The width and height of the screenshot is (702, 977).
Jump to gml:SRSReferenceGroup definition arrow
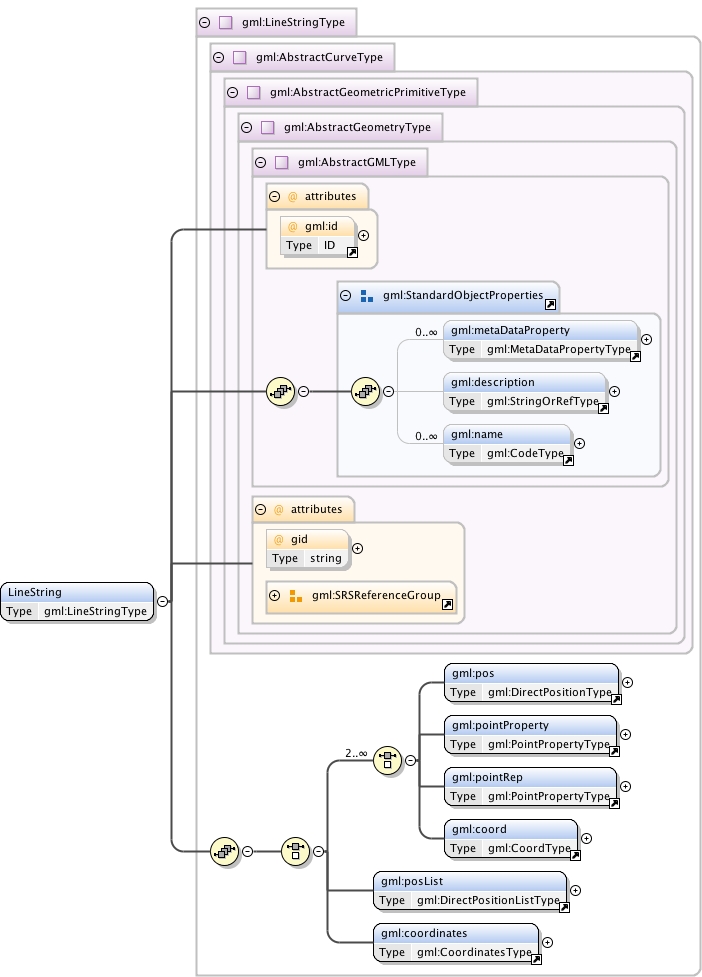tap(447, 604)
